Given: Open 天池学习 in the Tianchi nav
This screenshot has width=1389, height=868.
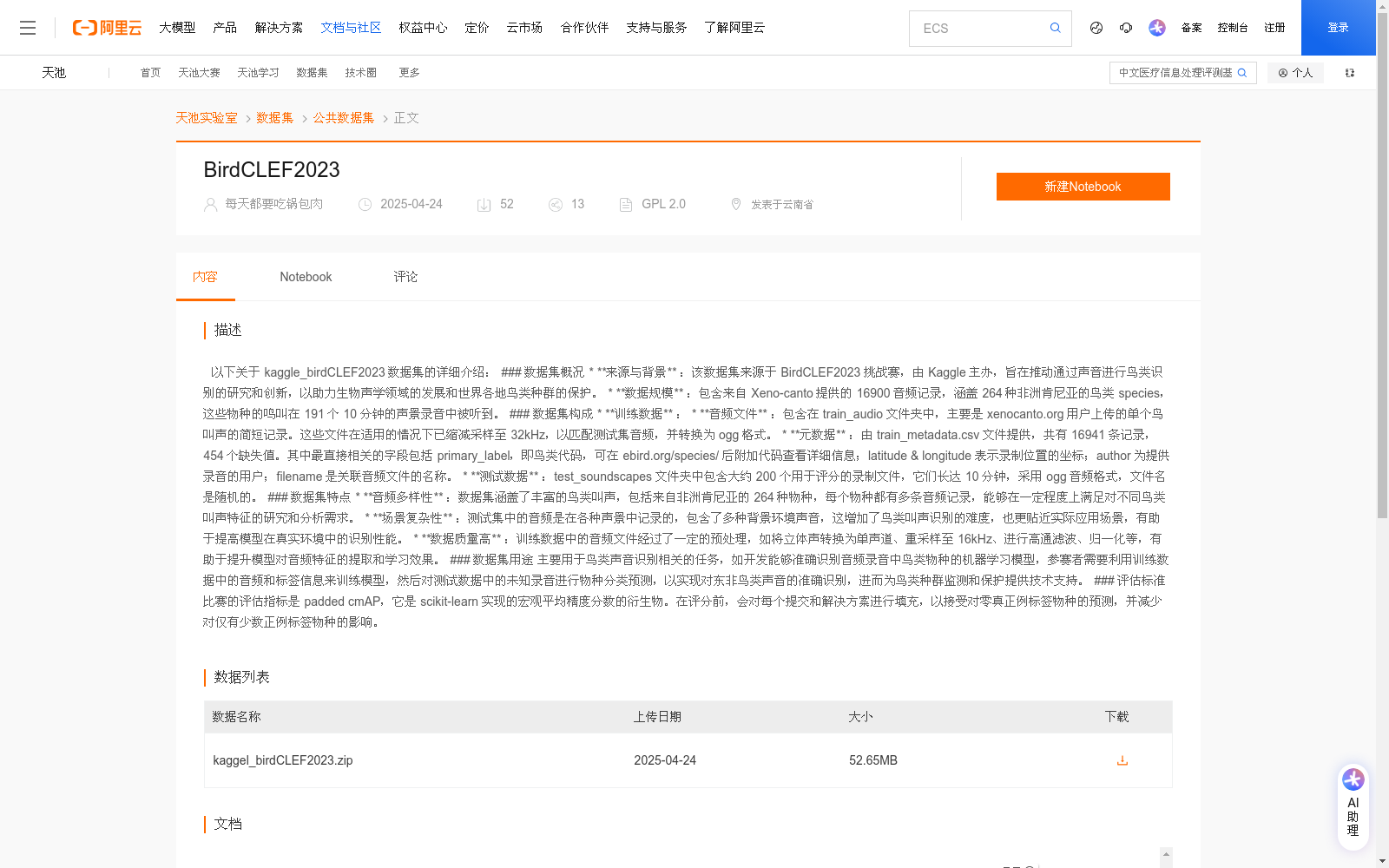Looking at the screenshot, I should [258, 73].
